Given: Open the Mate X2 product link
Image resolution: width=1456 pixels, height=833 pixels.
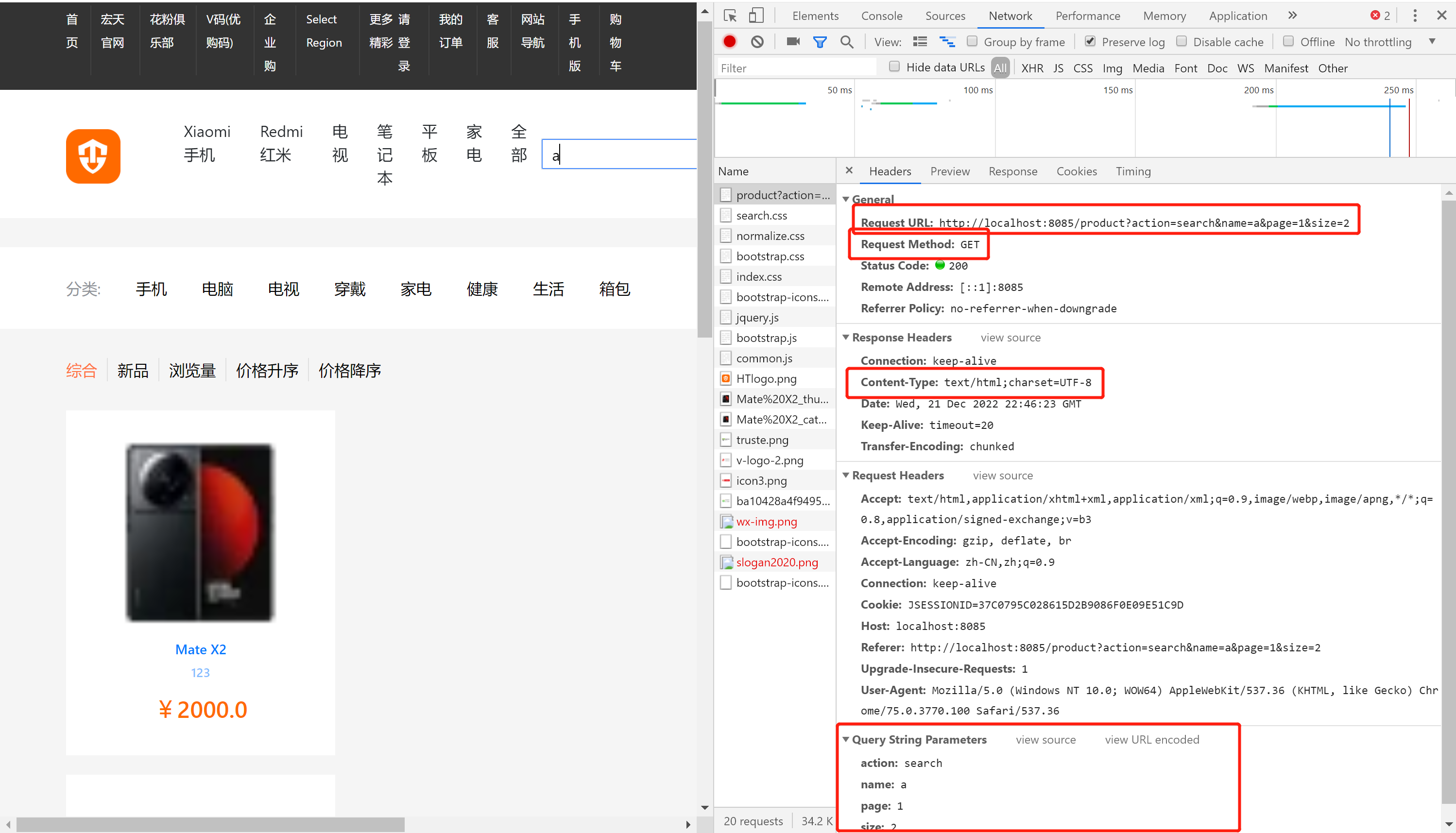Looking at the screenshot, I should [x=200, y=649].
